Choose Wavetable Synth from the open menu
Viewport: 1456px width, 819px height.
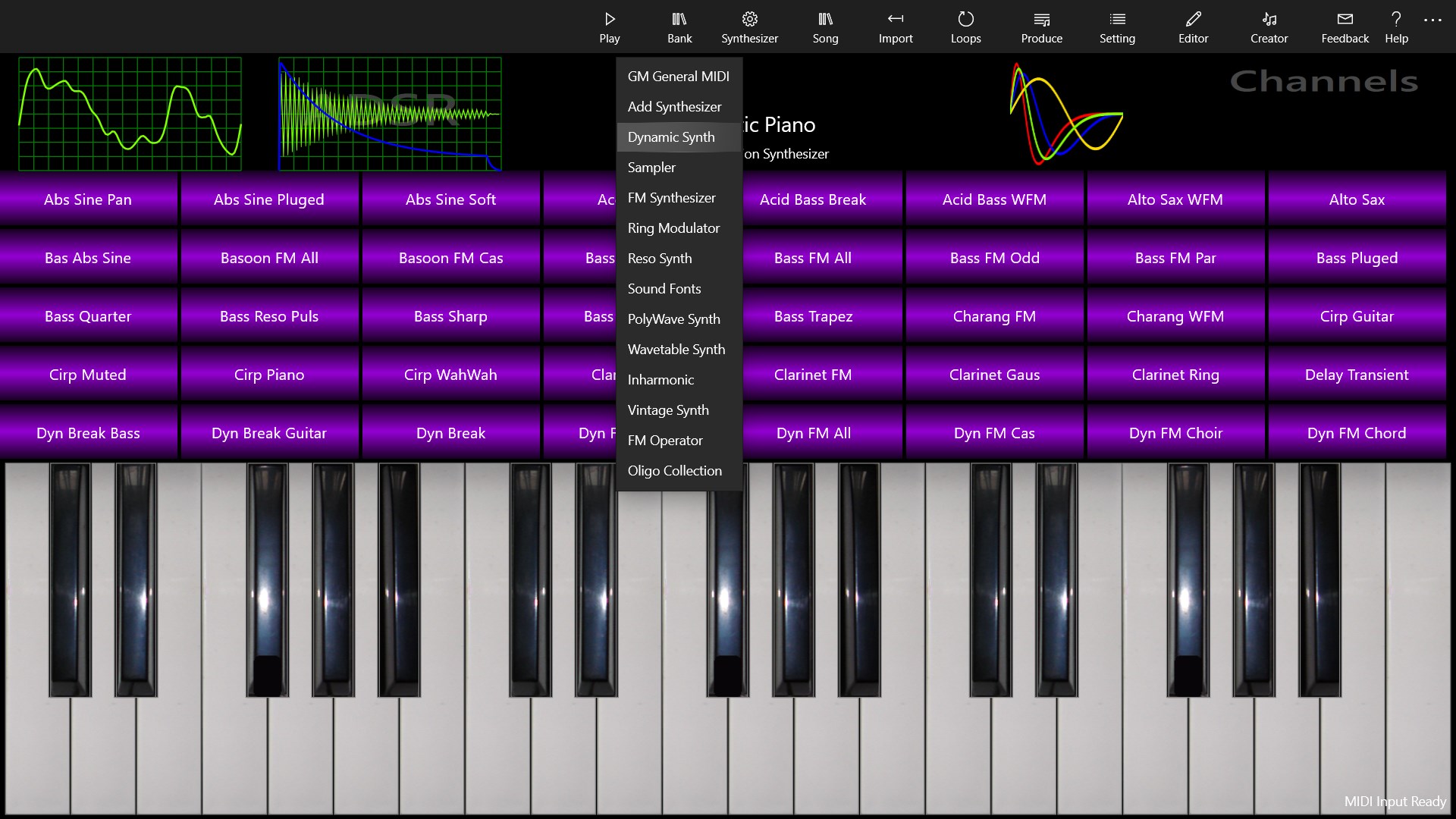click(x=676, y=349)
